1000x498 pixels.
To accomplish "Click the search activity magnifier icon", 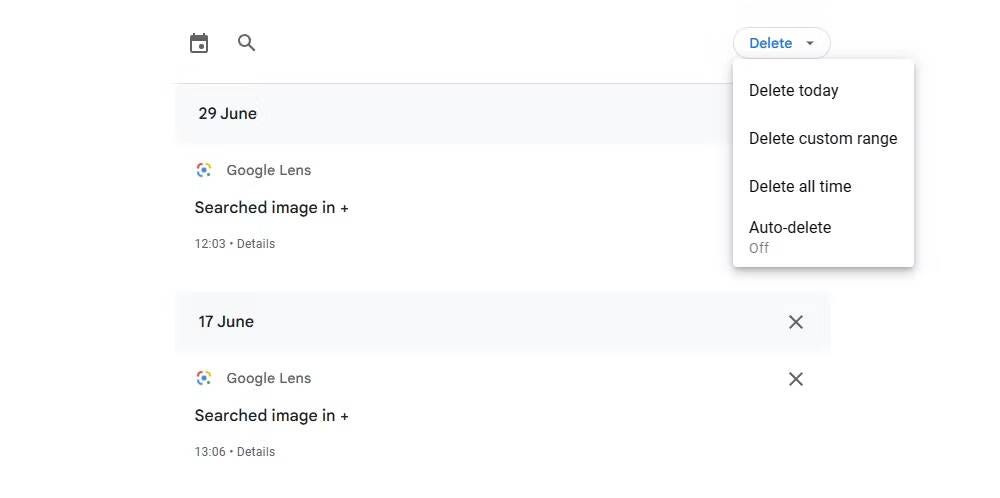I will click(247, 43).
